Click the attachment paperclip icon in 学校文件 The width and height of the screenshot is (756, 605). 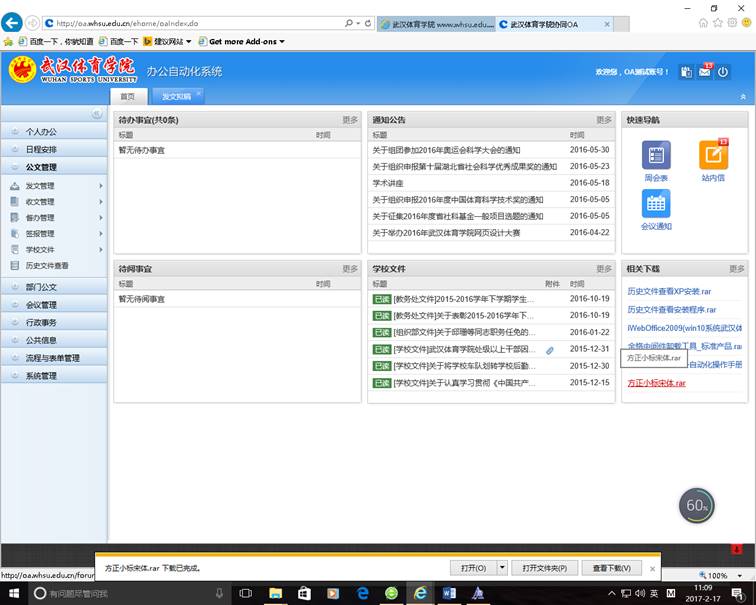pos(549,350)
